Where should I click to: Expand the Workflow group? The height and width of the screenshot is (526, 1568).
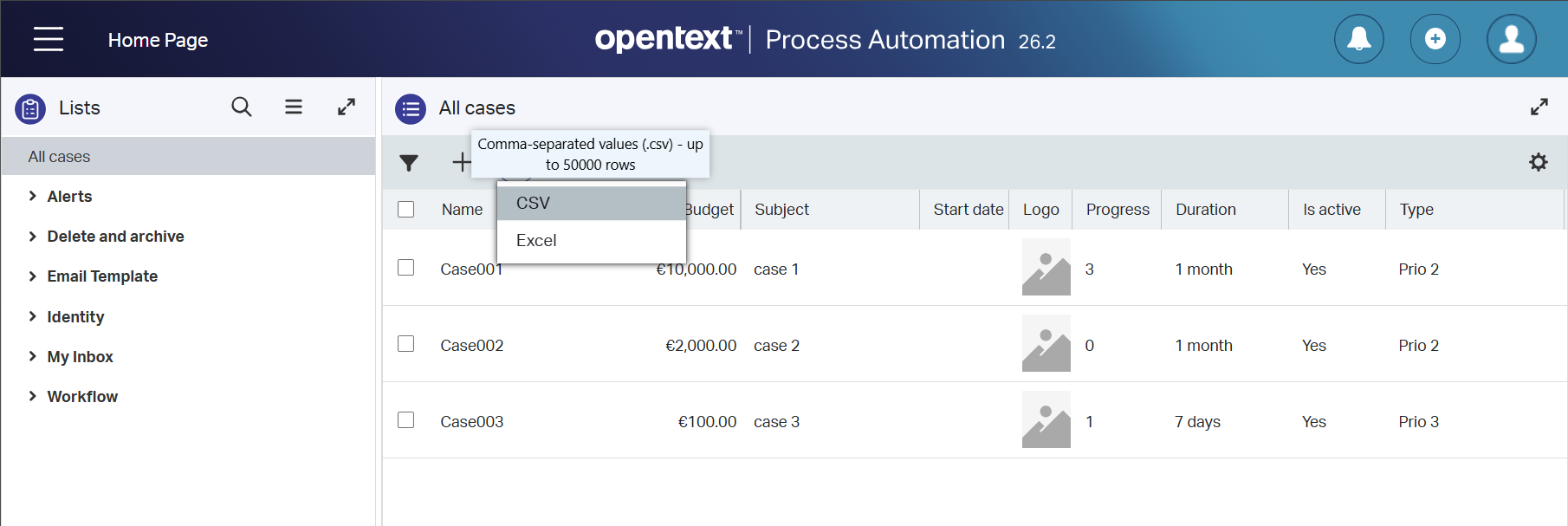[x=32, y=396]
